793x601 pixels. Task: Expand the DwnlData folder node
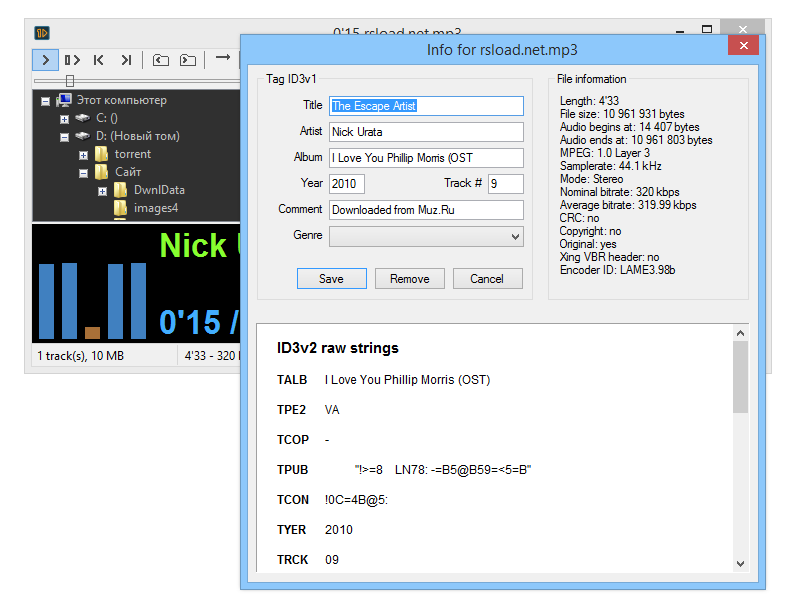pos(102,191)
